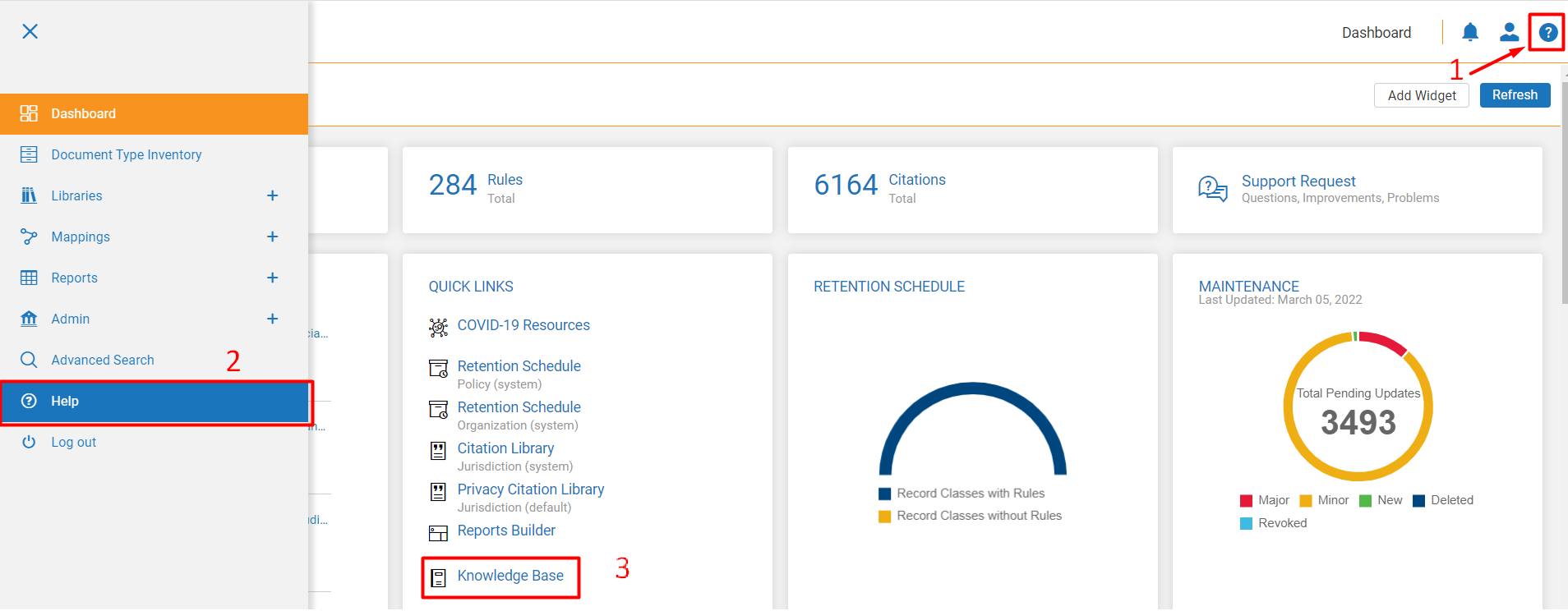Close the sidebar with the X icon
The width and height of the screenshot is (1568, 611).
pyautogui.click(x=30, y=31)
